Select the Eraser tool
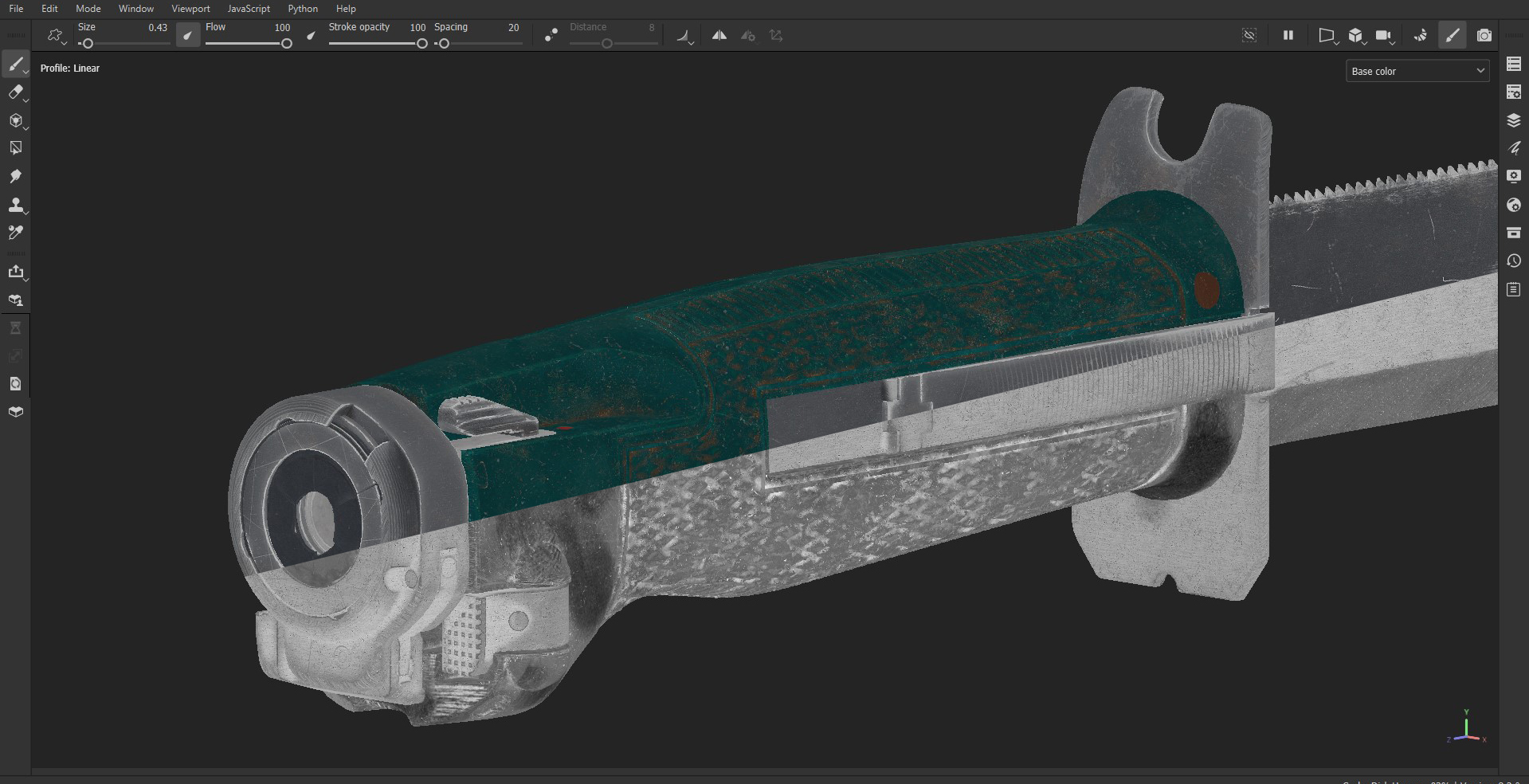This screenshot has height=784, width=1529. [x=16, y=92]
